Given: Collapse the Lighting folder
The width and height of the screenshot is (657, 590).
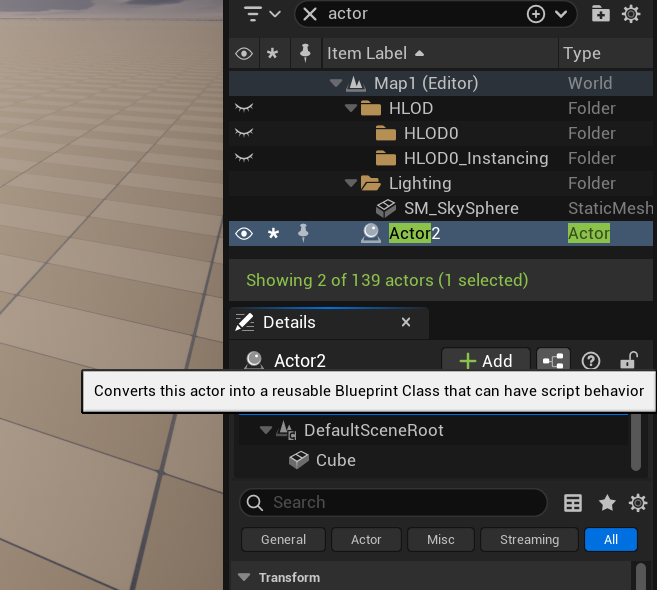Looking at the screenshot, I should click(351, 183).
